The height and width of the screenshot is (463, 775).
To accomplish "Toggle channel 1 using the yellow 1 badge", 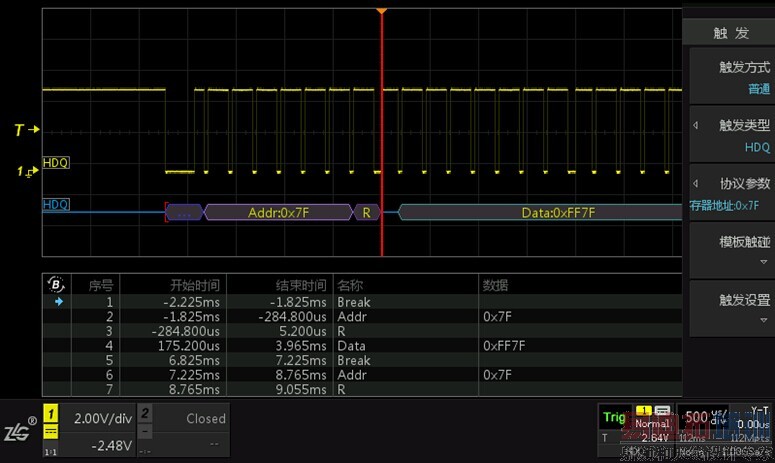I will coord(50,413).
